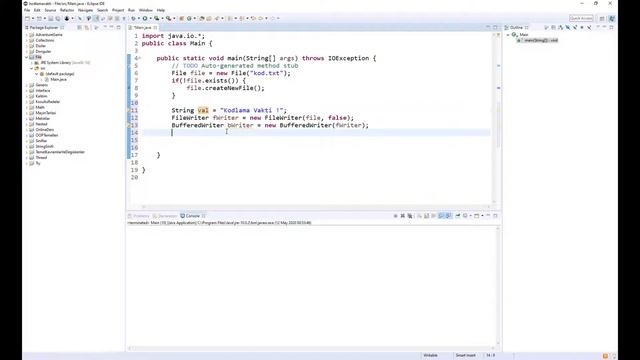Image resolution: width=640 pixels, height=360 pixels.
Task: Open the New button dropdown arrow
Action: pyautogui.click(x=33, y=18)
